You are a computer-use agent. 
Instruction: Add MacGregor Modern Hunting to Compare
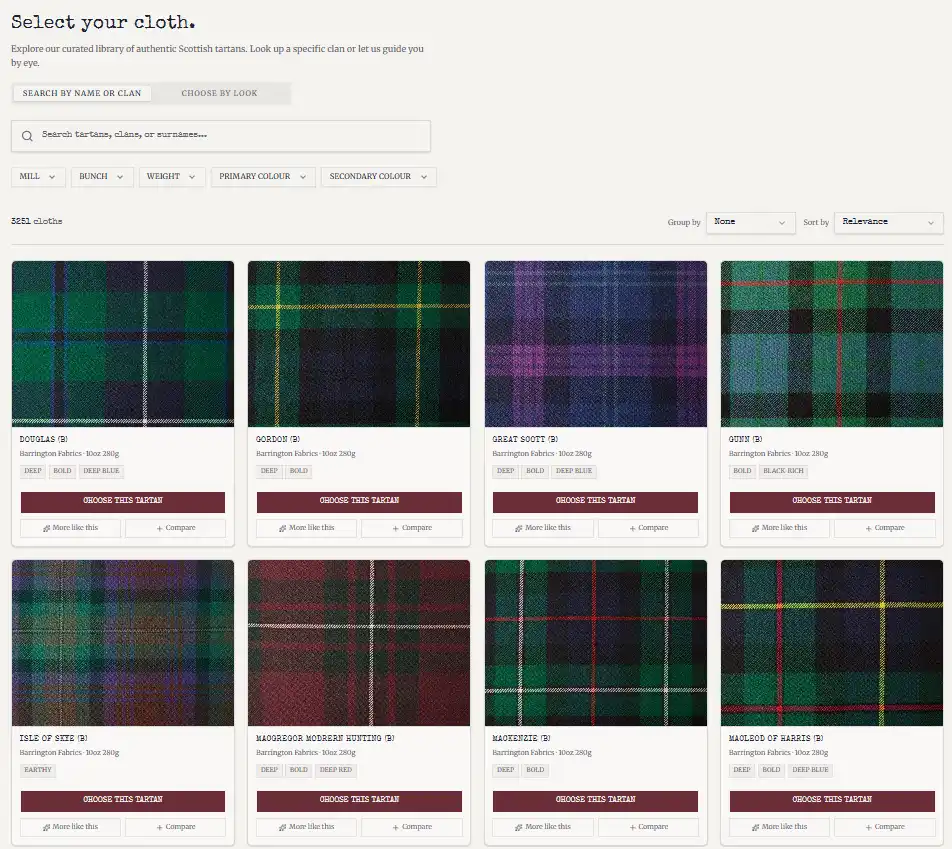pyautogui.click(x=412, y=827)
